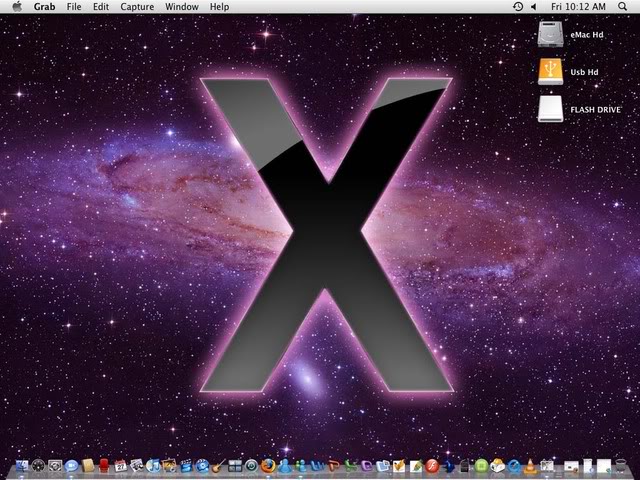Open the File menu

[x=74, y=7]
